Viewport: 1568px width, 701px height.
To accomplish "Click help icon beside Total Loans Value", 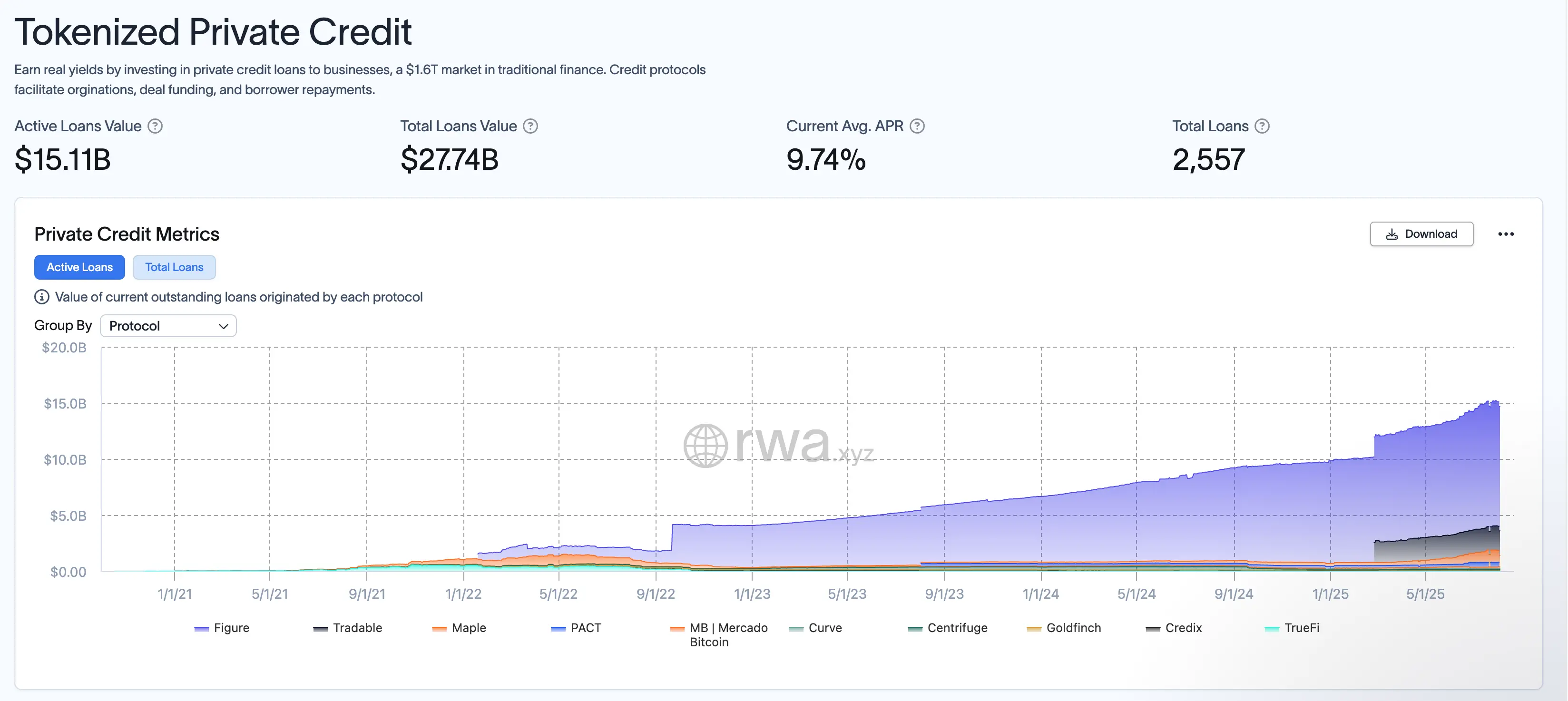I will pyautogui.click(x=530, y=126).
